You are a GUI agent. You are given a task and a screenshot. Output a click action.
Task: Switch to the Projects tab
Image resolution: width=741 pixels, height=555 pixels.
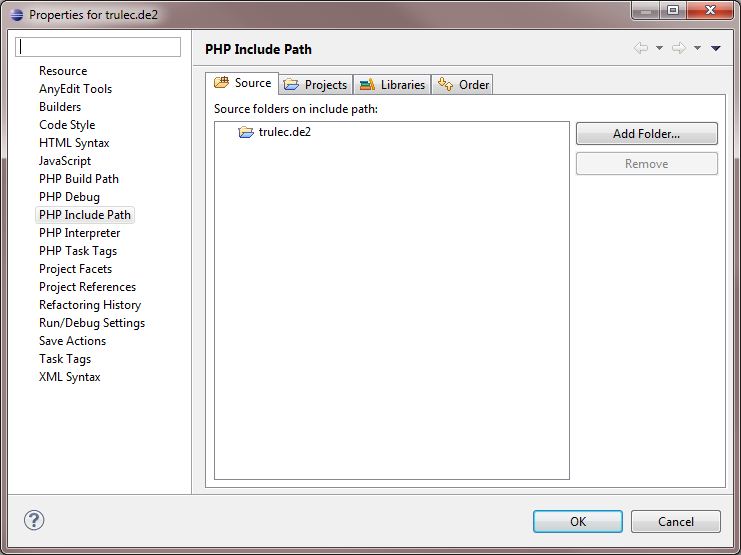pyautogui.click(x=316, y=85)
